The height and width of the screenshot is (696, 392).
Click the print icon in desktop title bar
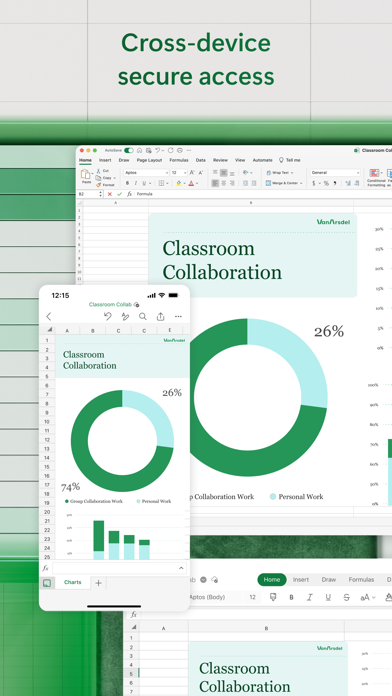click(180, 150)
